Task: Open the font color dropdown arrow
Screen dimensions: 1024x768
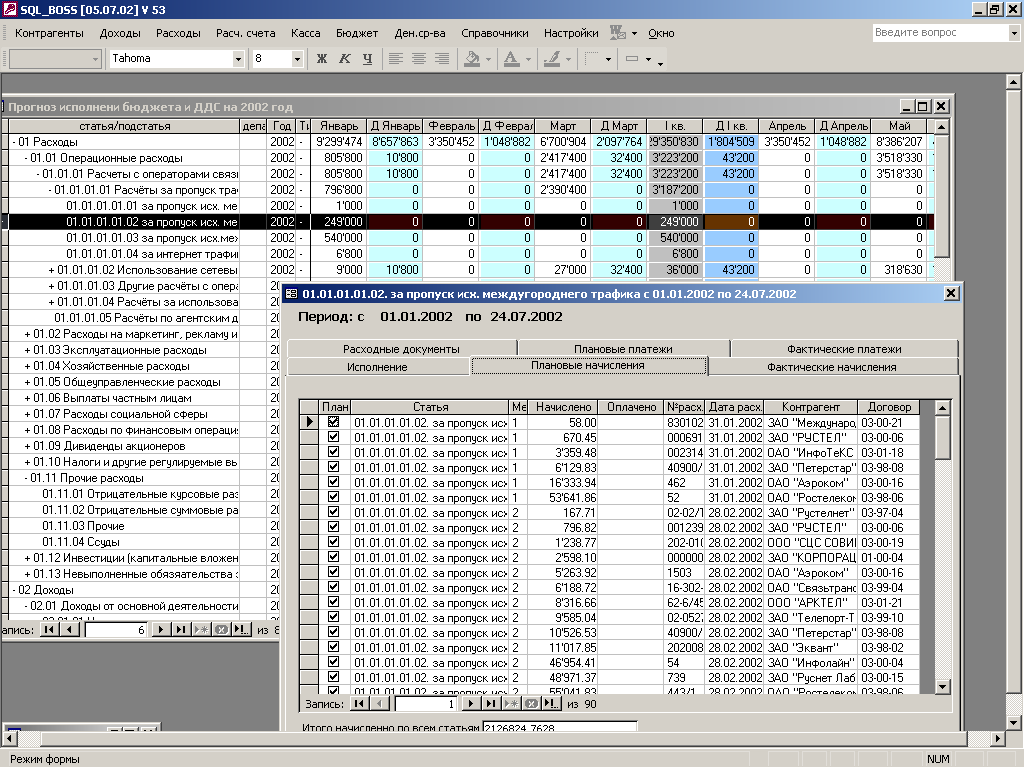Action: tap(528, 59)
